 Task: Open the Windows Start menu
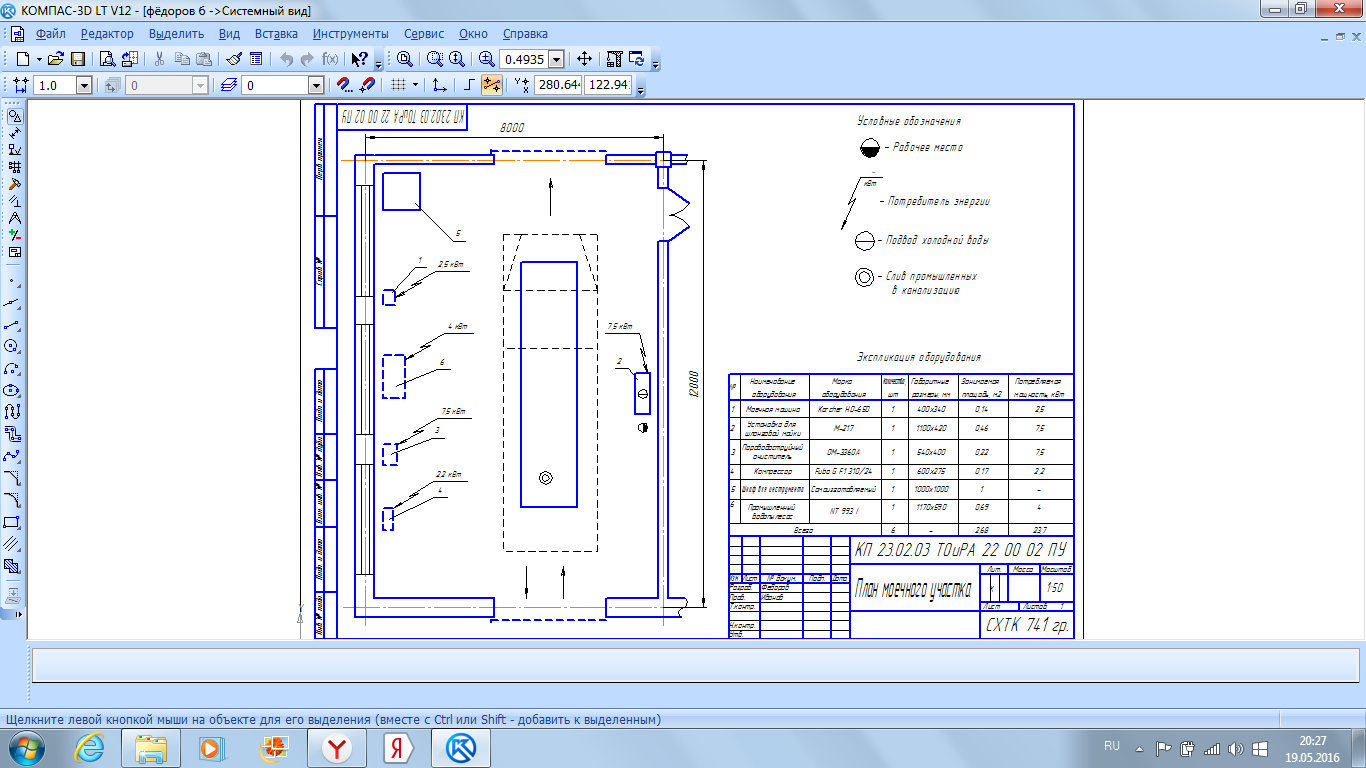click(x=27, y=748)
